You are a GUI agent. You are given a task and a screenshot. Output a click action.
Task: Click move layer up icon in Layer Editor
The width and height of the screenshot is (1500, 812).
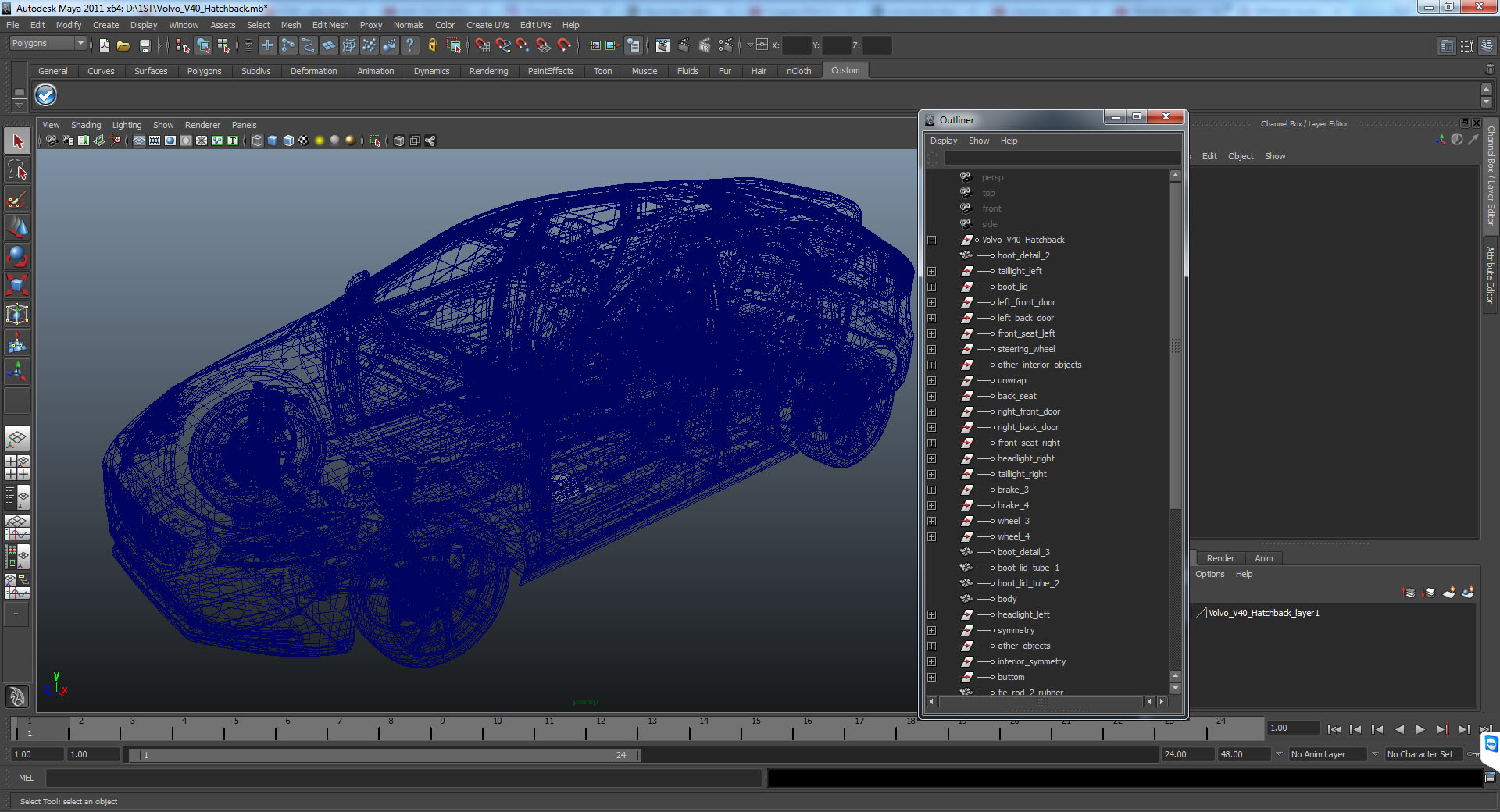click(1409, 593)
